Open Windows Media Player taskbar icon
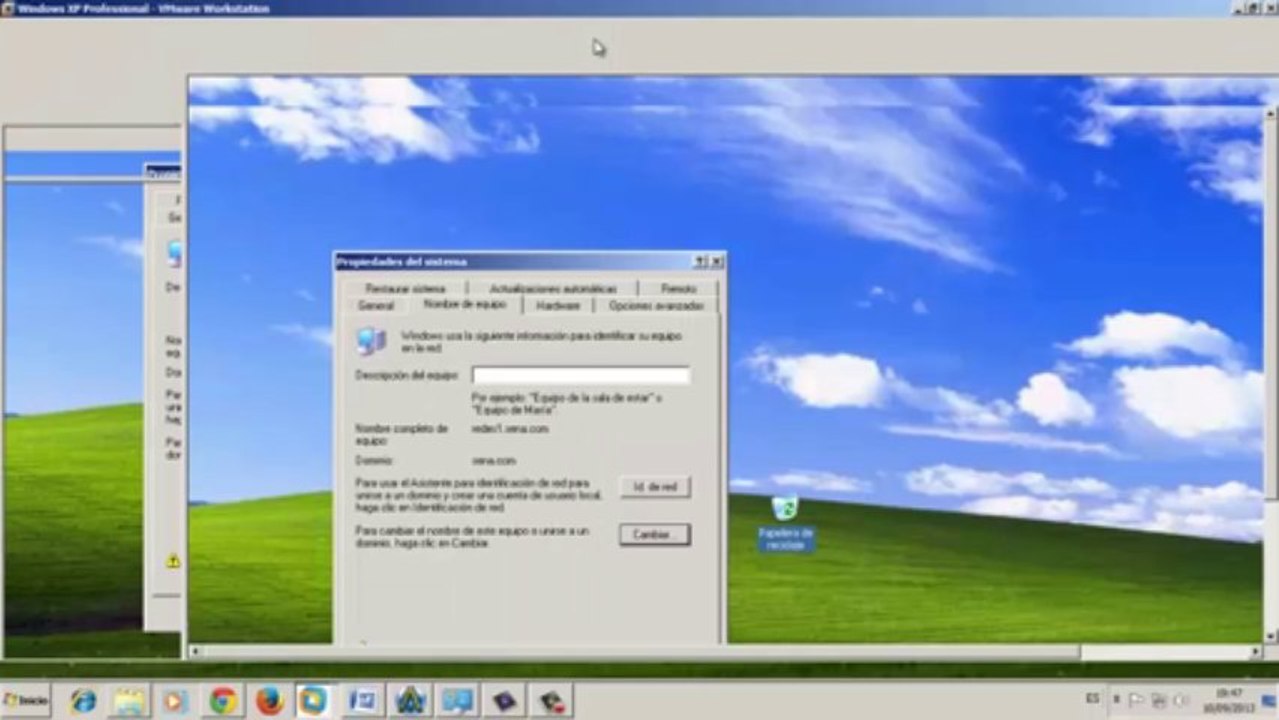 point(176,701)
